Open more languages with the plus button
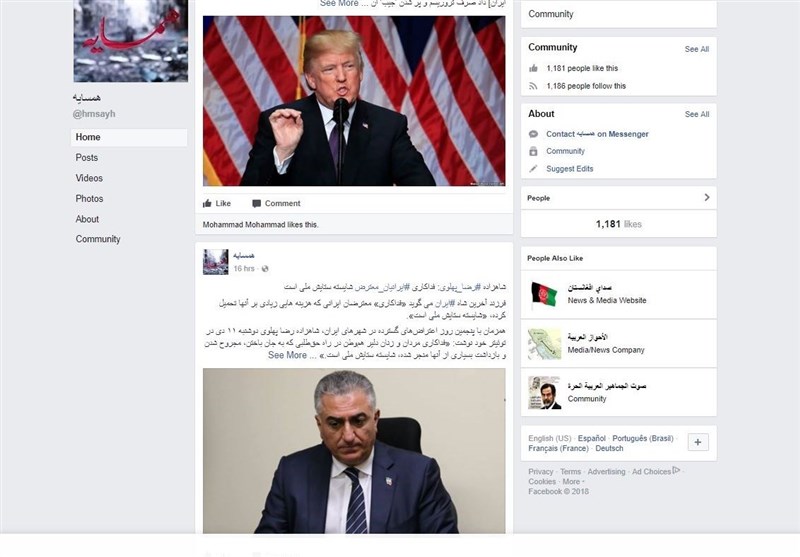The width and height of the screenshot is (800, 557). (698, 442)
